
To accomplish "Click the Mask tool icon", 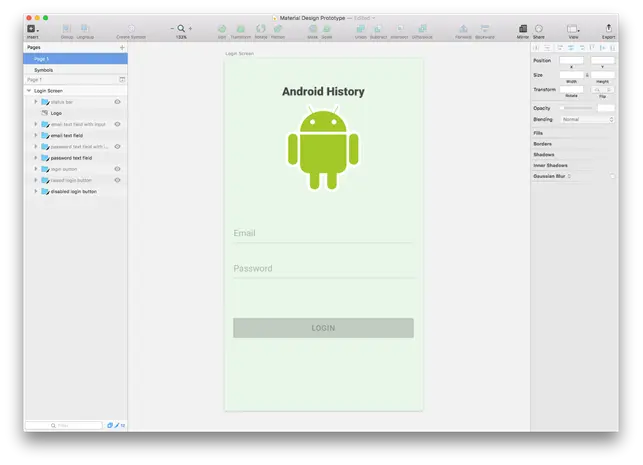I will (312, 28).
